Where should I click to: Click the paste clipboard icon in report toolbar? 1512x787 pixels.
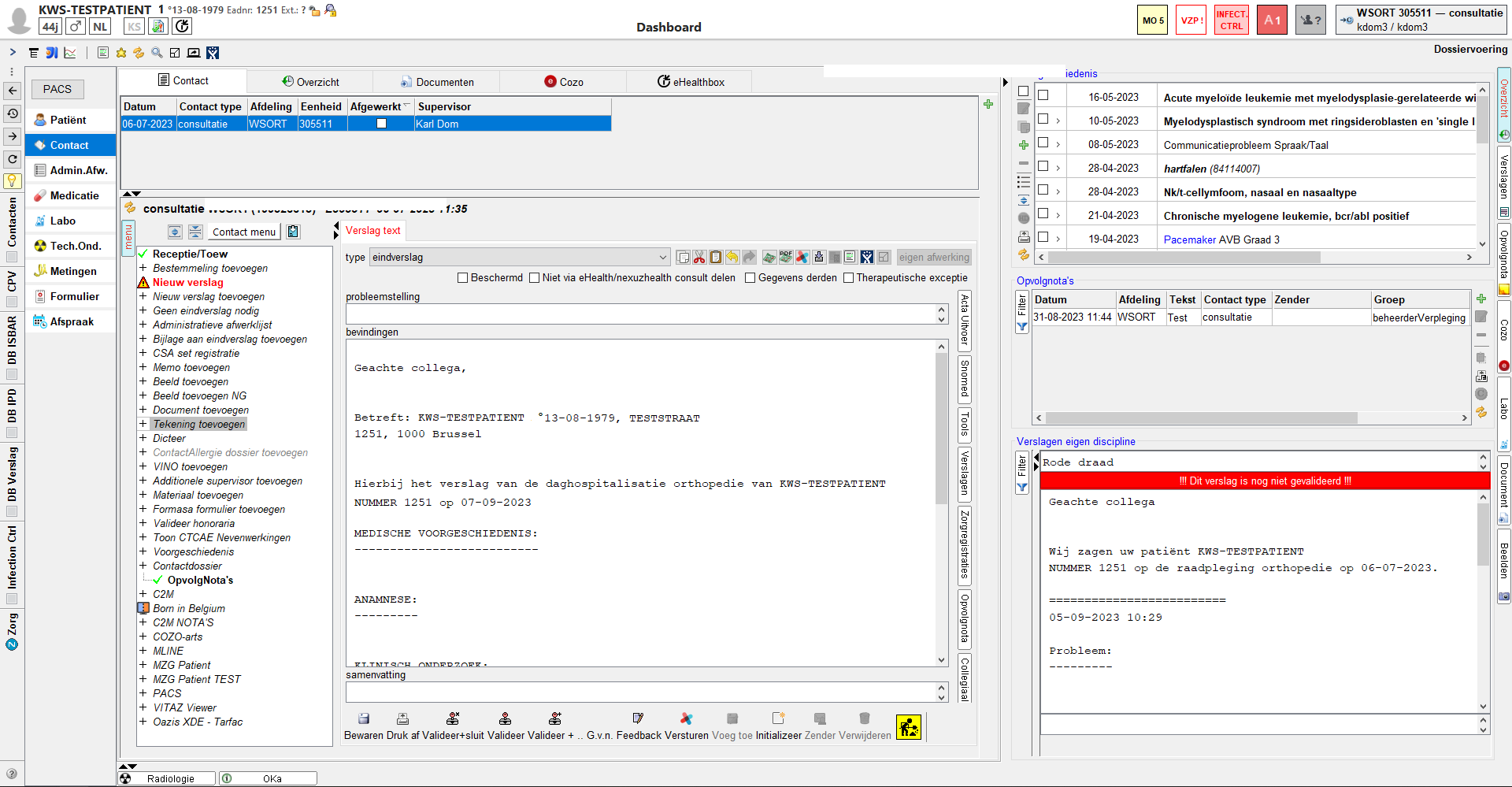pyautogui.click(x=716, y=257)
